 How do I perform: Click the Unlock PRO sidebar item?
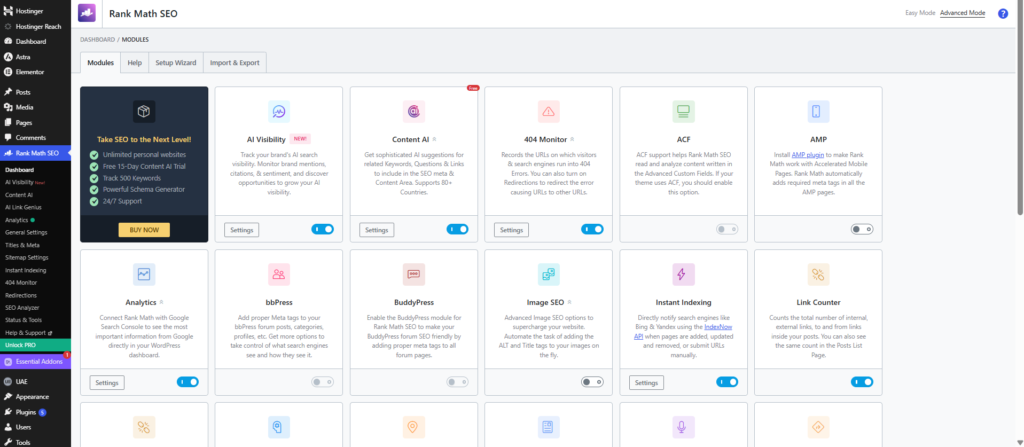[x=35, y=344]
